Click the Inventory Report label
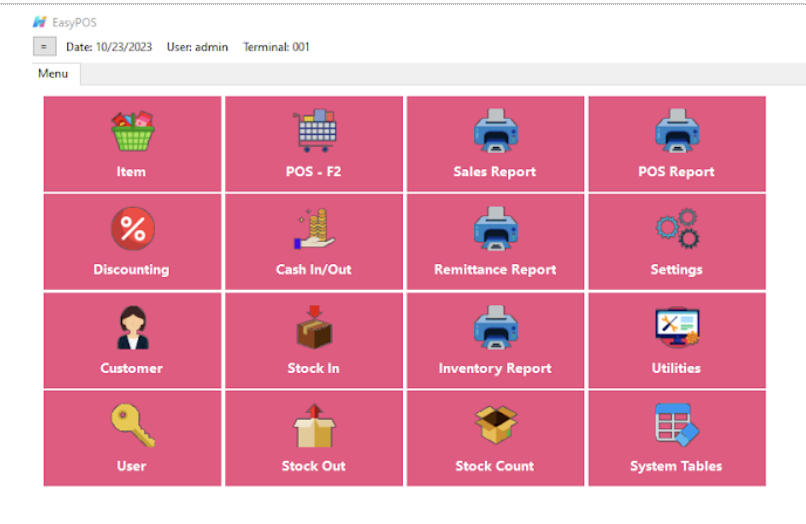This screenshot has width=806, height=524. click(495, 369)
